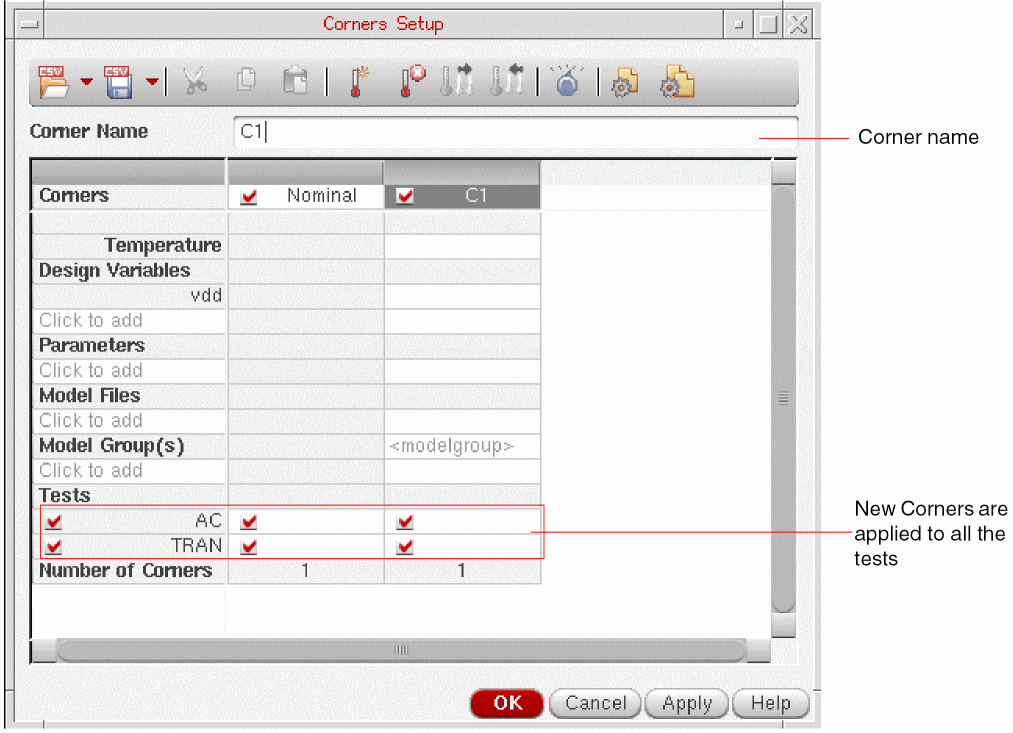Maximize the Corners Setup window
1013x733 pixels.
pyautogui.click(x=768, y=25)
